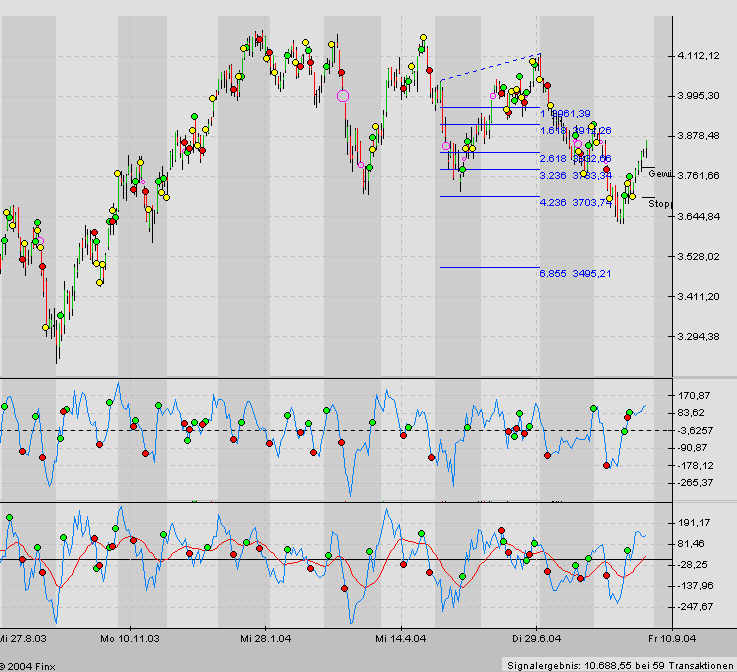
Task: Click the Signalergebnis status text
Action: tap(619, 664)
